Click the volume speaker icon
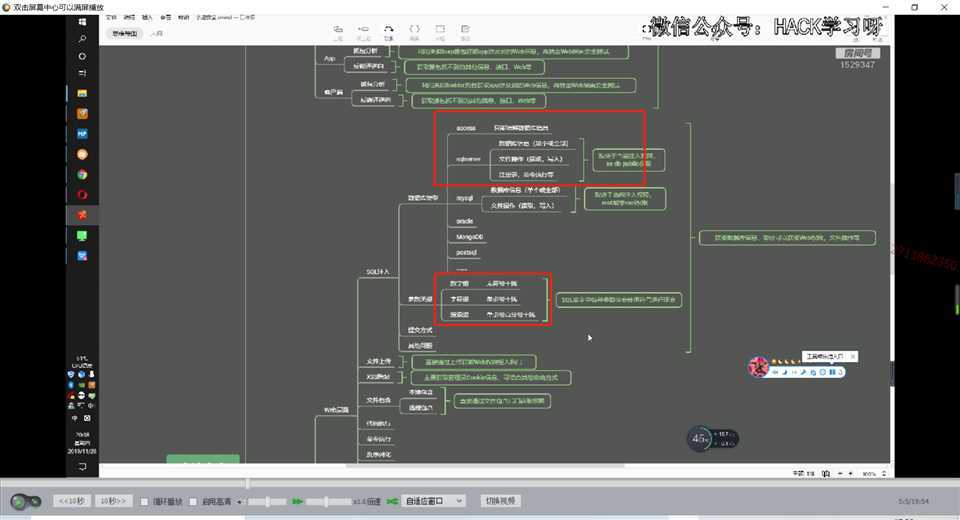The width and height of the screenshot is (960, 520). click(x=239, y=502)
